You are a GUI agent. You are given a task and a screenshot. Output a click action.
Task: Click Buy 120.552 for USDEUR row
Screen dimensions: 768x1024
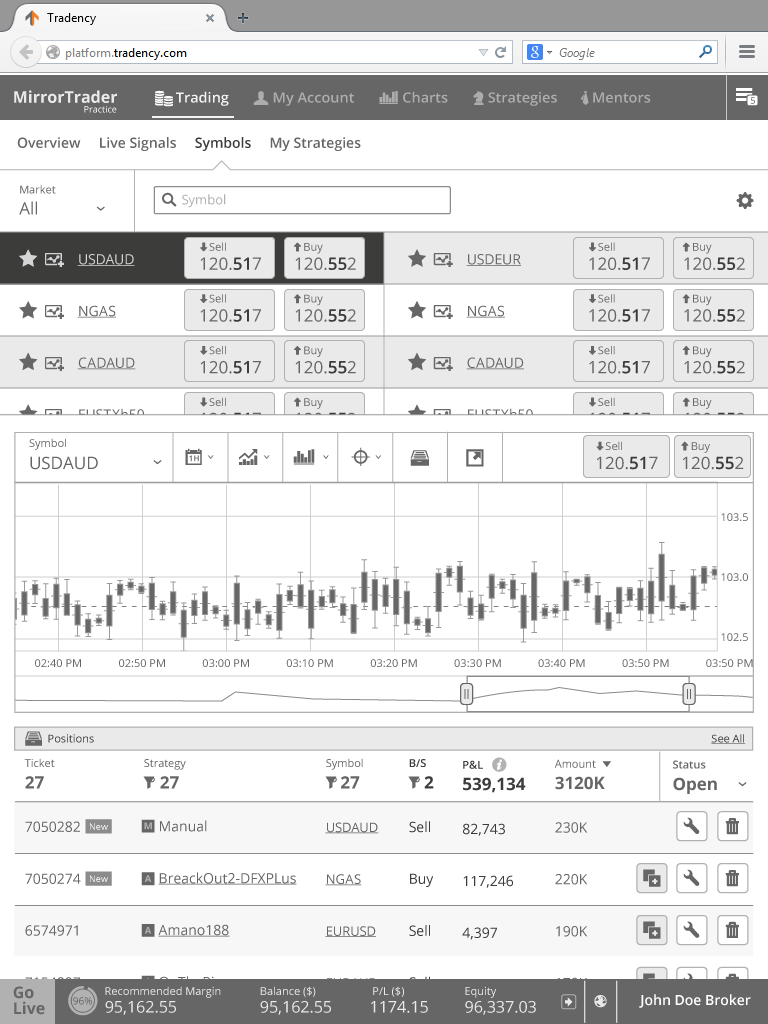[x=713, y=258]
